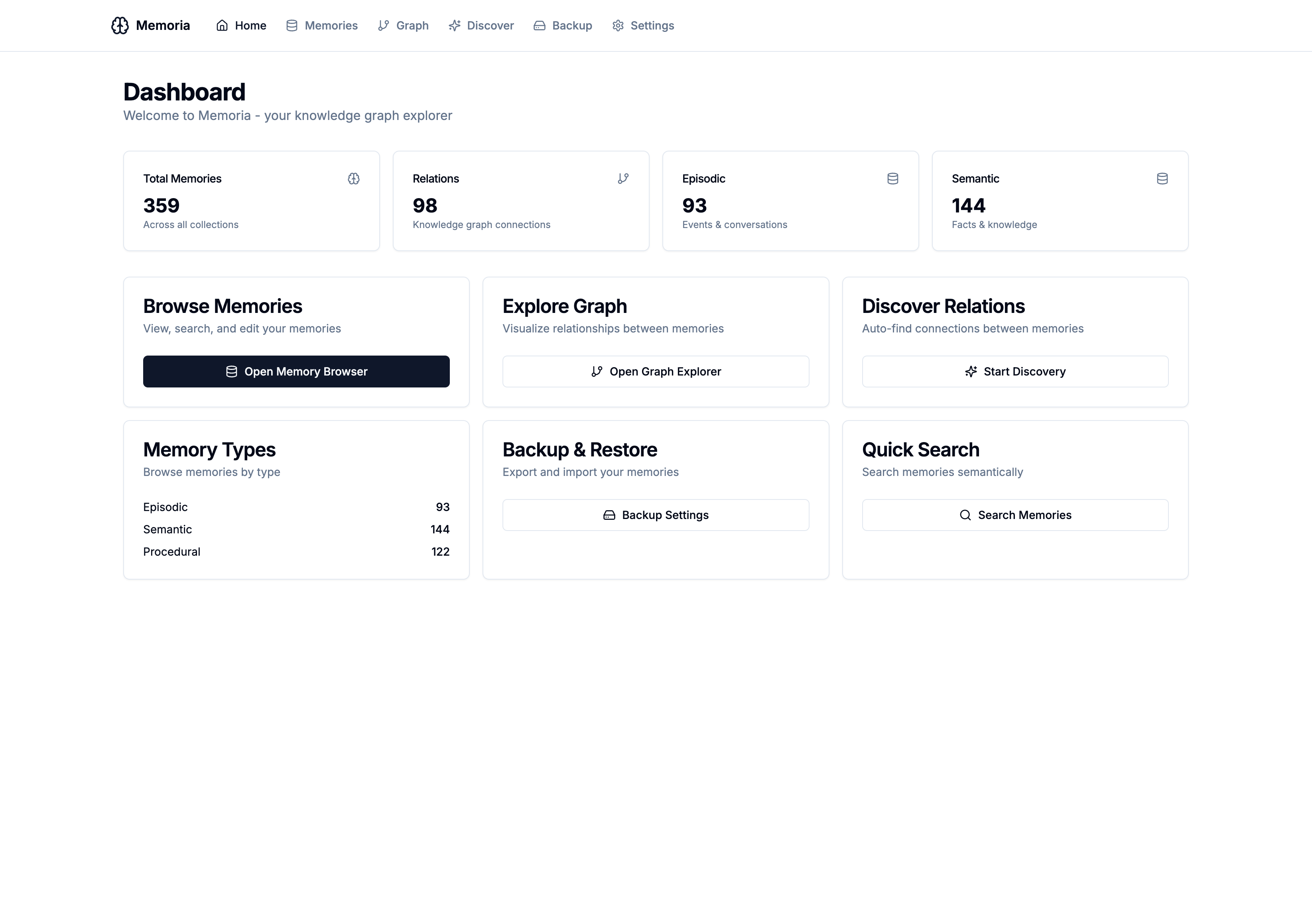The image size is (1312, 924).
Task: Click the database icon on the Semantic card
Action: point(1162,178)
